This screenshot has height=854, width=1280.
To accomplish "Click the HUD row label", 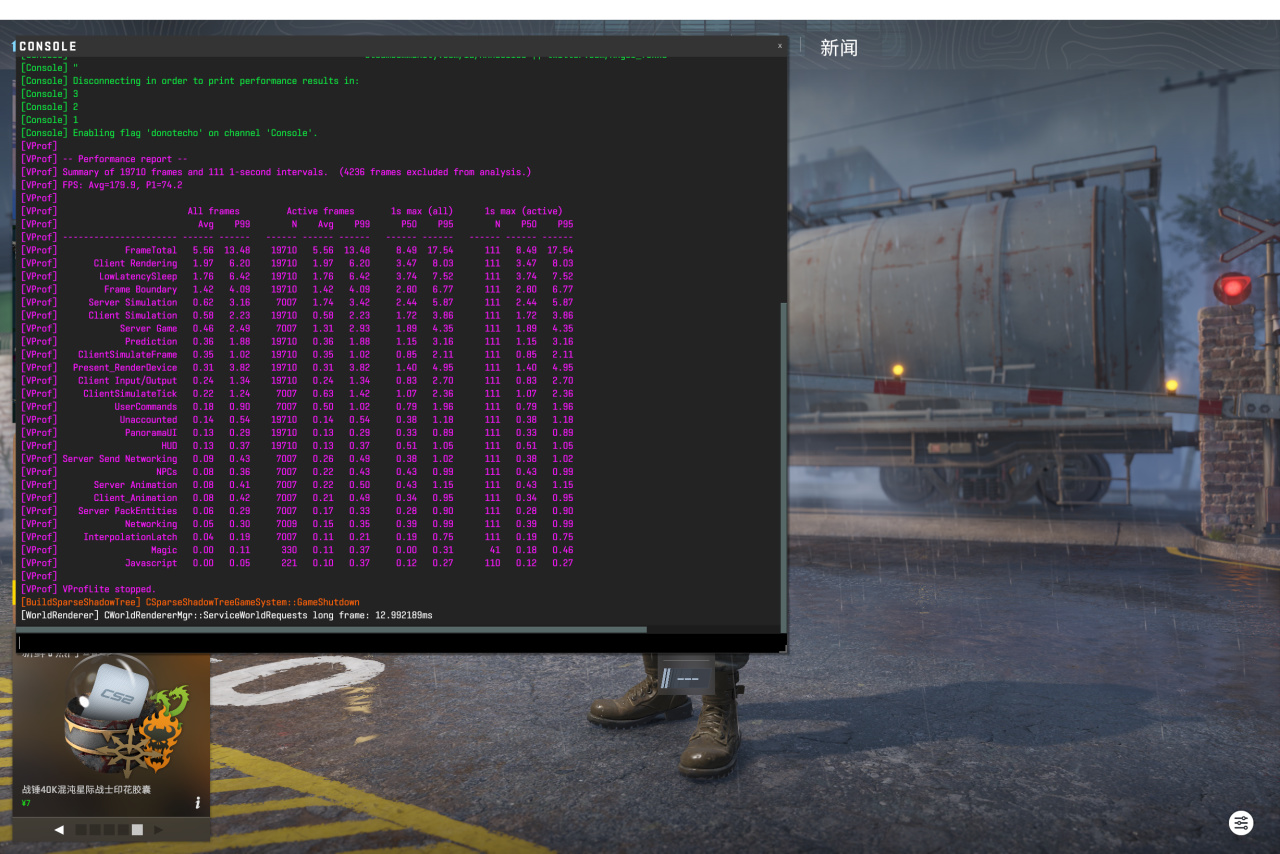I will tap(169, 445).
